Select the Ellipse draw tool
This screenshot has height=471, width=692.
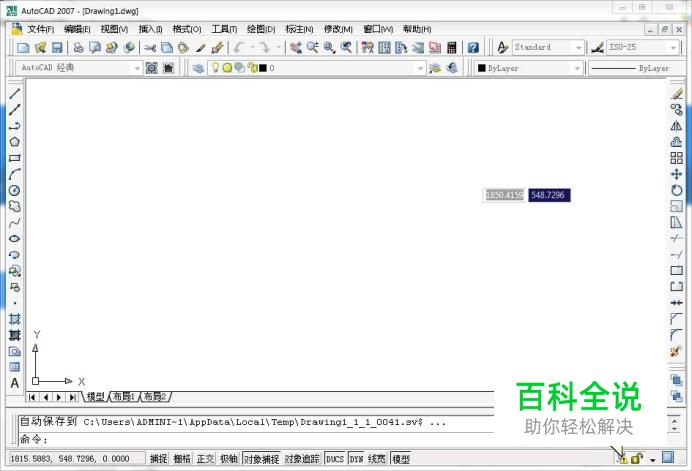(15, 238)
